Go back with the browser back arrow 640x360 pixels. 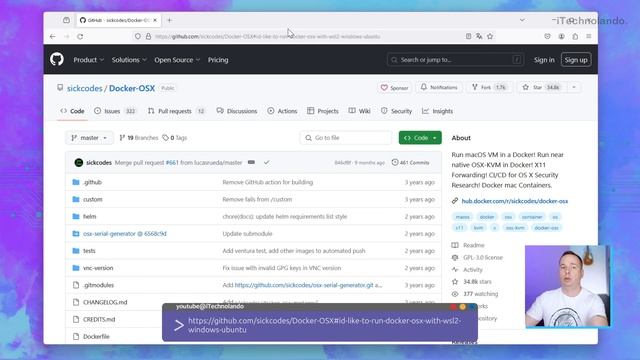(x=53, y=36)
